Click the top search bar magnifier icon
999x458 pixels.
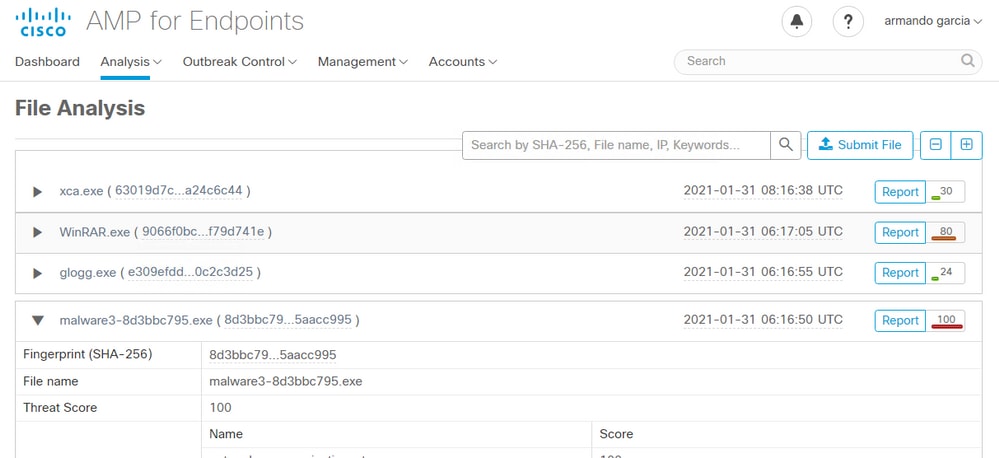pos(967,61)
